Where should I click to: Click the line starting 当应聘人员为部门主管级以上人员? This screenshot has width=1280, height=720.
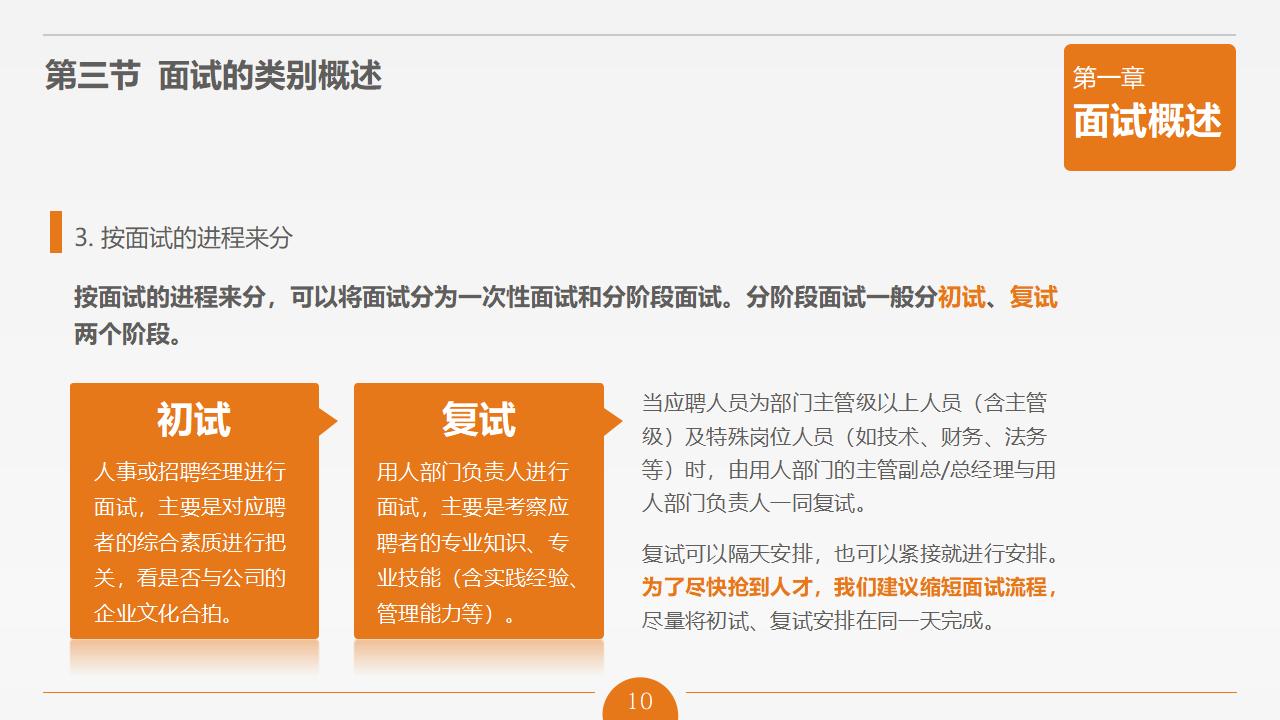tap(845, 403)
